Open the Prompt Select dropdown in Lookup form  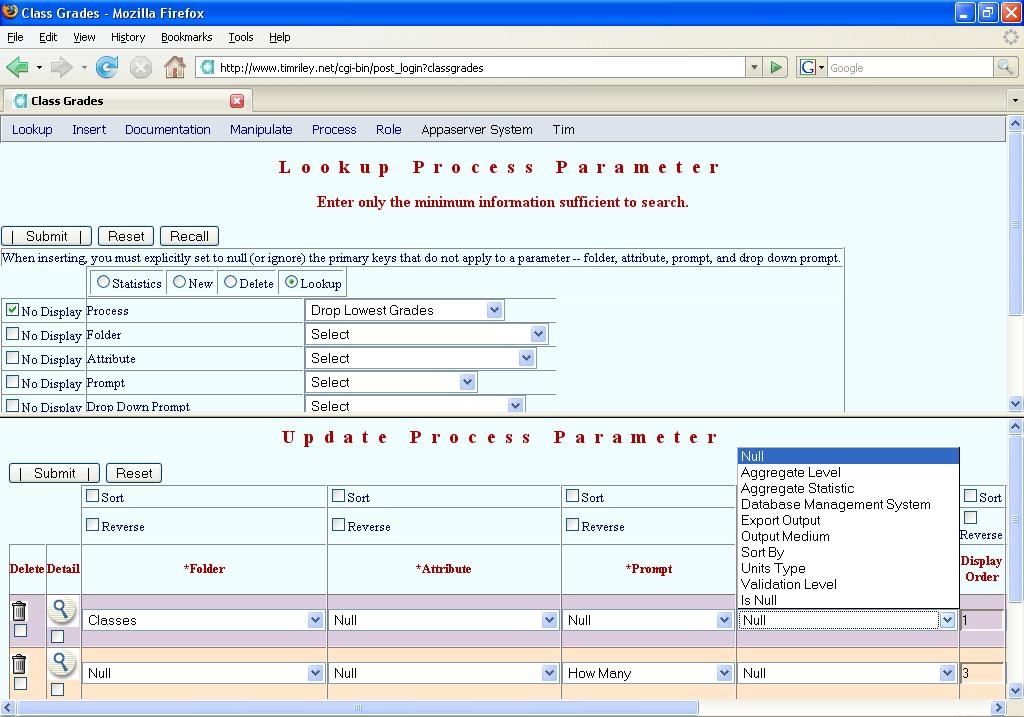(x=391, y=382)
